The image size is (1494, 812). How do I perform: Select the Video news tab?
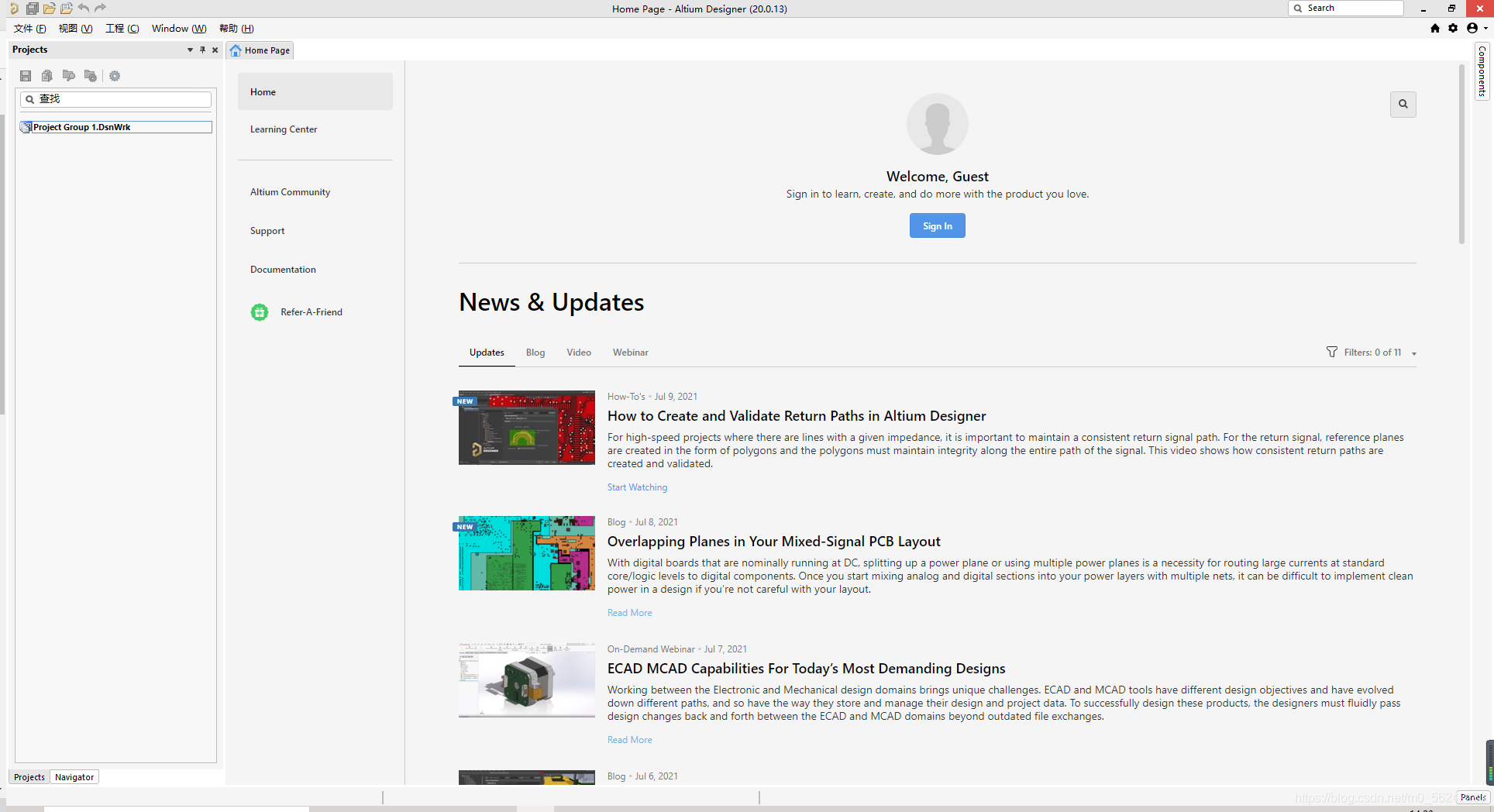pos(579,353)
